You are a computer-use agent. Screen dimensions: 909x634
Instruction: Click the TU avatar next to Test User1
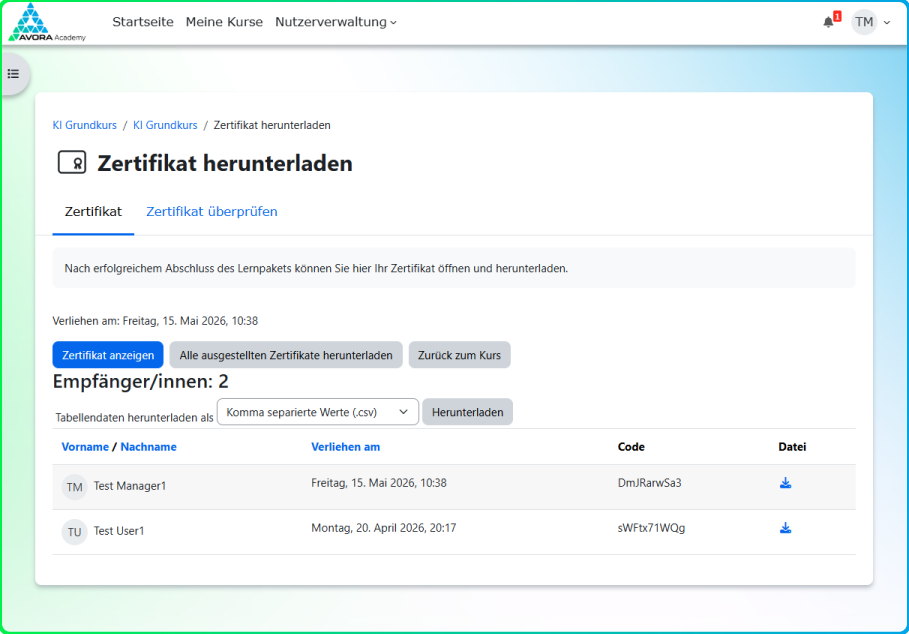tap(74, 531)
